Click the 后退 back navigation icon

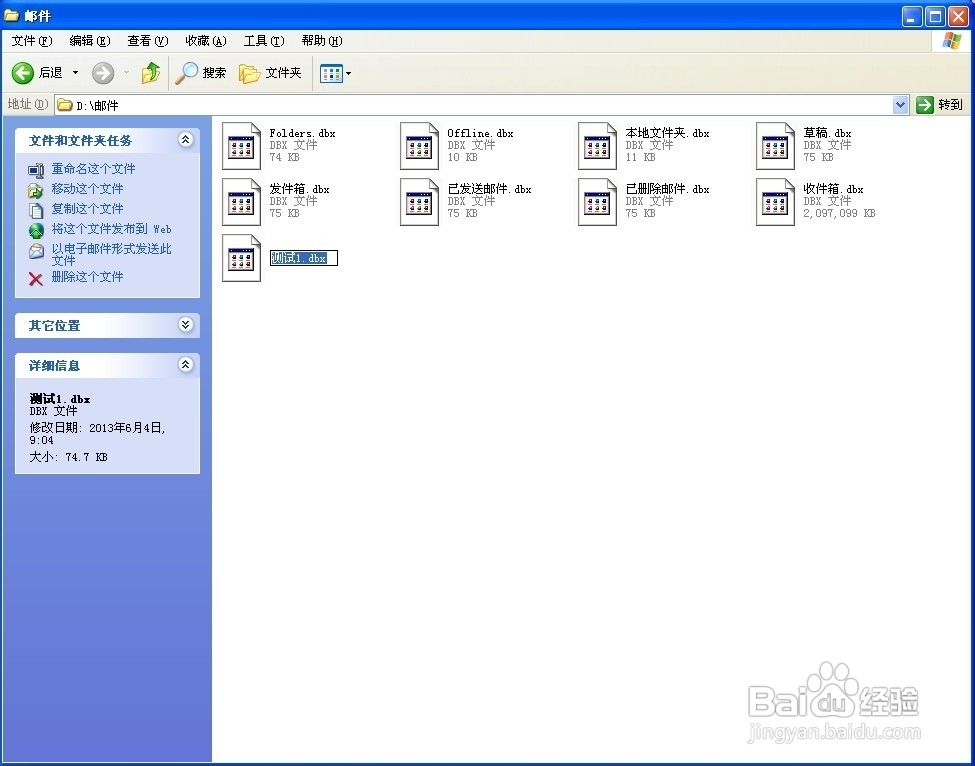[x=22, y=72]
